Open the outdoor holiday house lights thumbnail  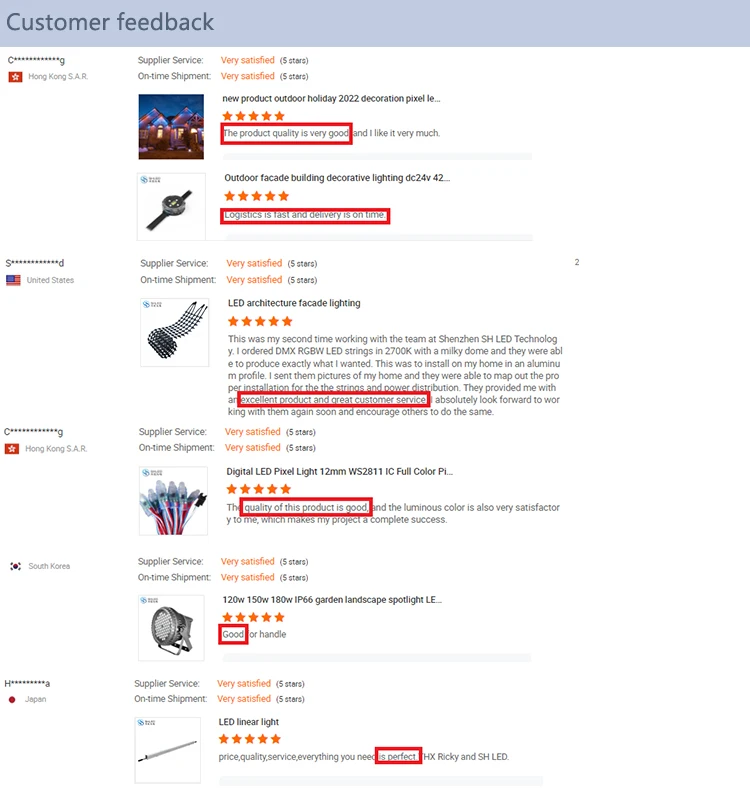171,127
